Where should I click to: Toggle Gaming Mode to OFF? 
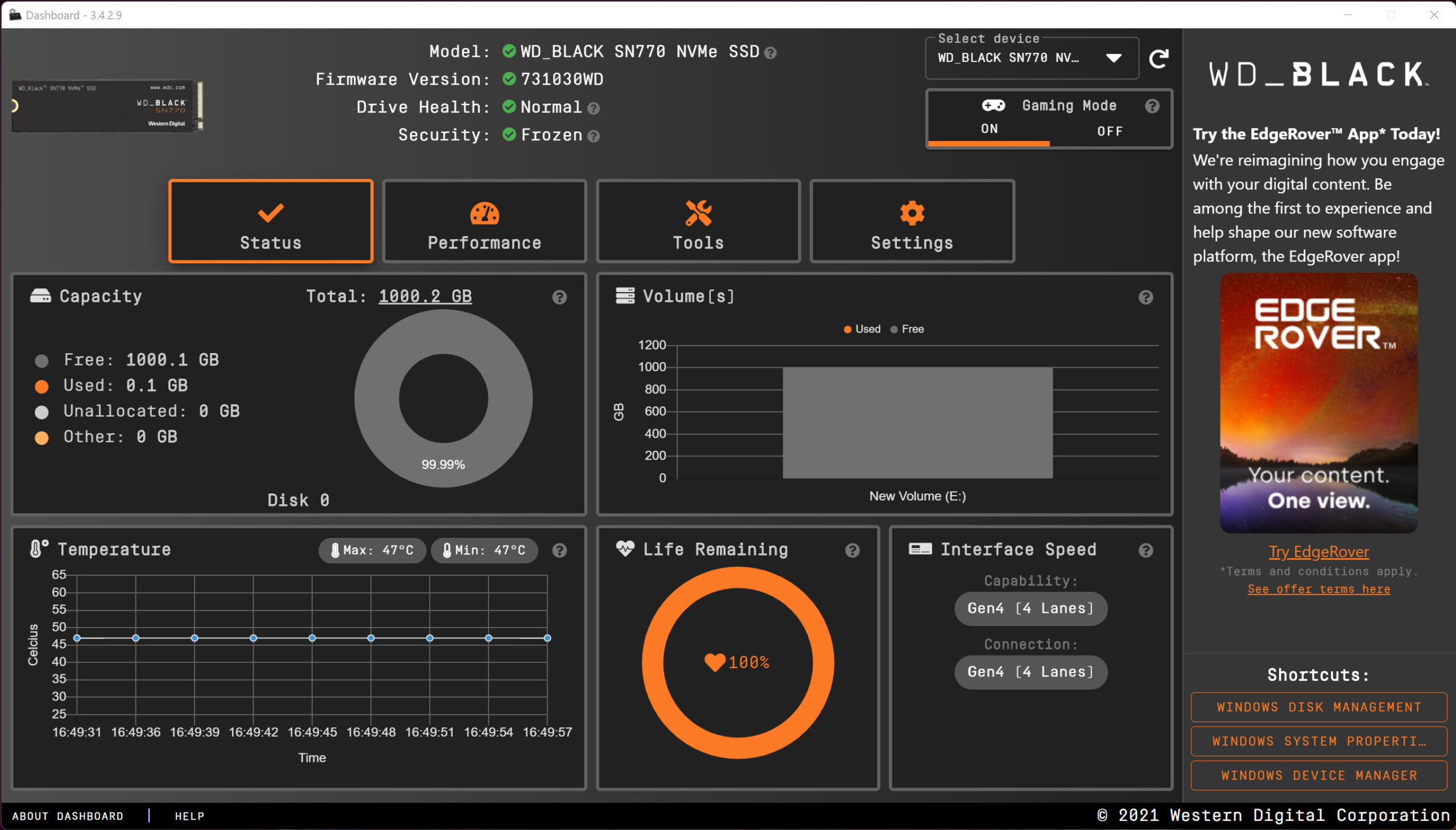(1109, 129)
